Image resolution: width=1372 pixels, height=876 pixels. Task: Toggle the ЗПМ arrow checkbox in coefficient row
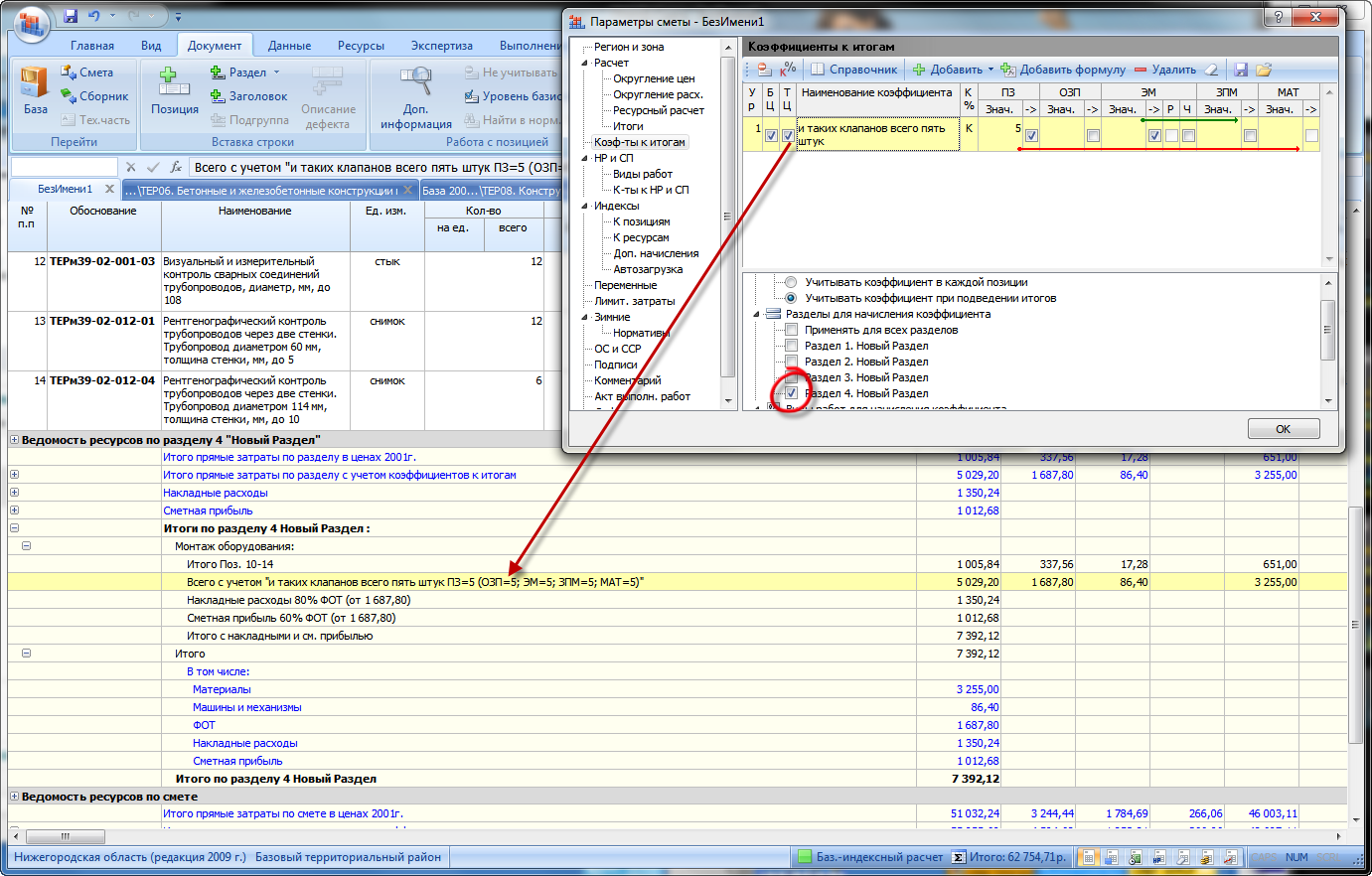(1250, 135)
